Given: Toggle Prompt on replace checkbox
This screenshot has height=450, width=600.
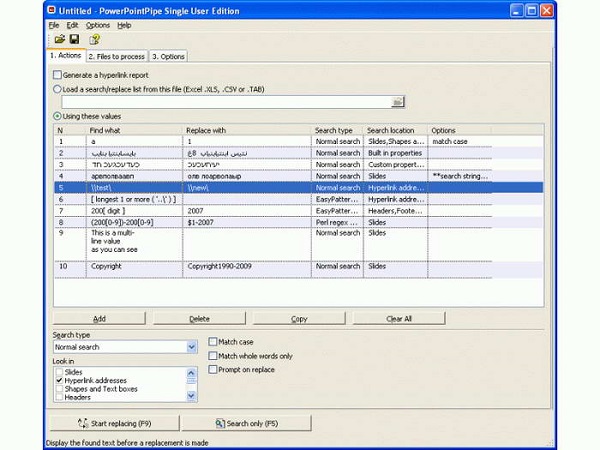Looking at the screenshot, I should pyautogui.click(x=213, y=370).
